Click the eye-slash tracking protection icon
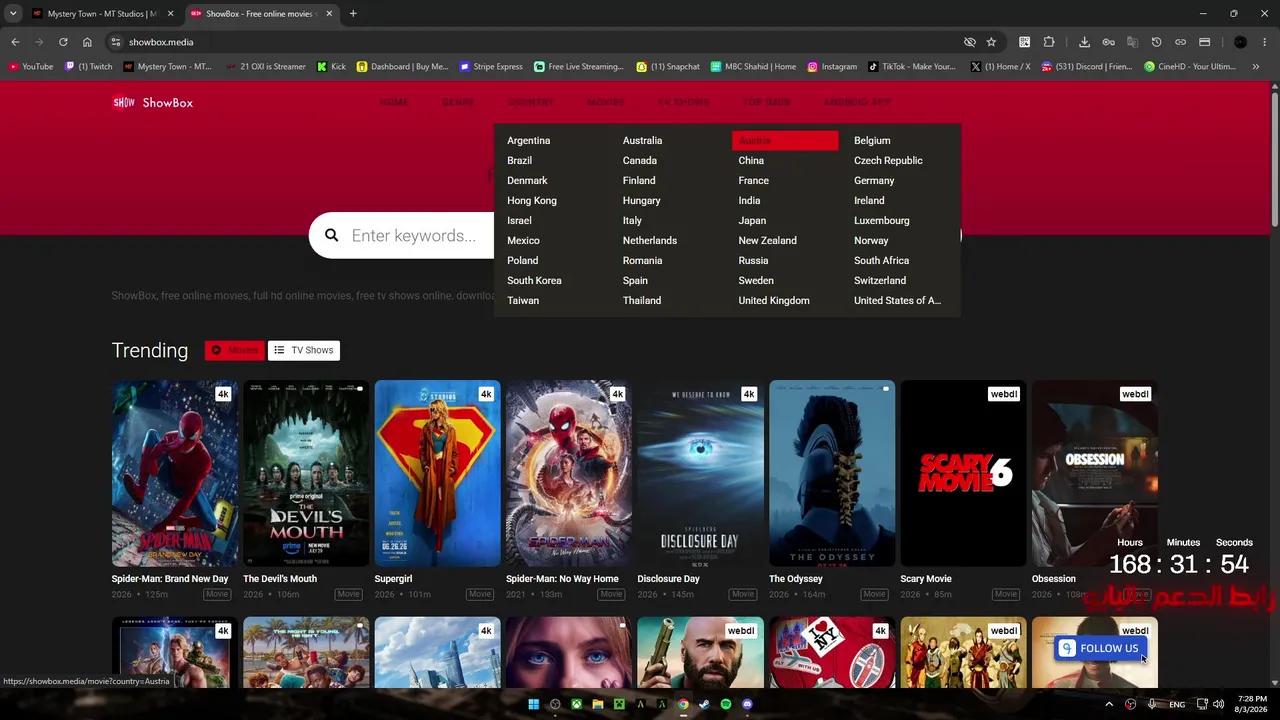Viewport: 1280px width, 720px height. coord(969,42)
